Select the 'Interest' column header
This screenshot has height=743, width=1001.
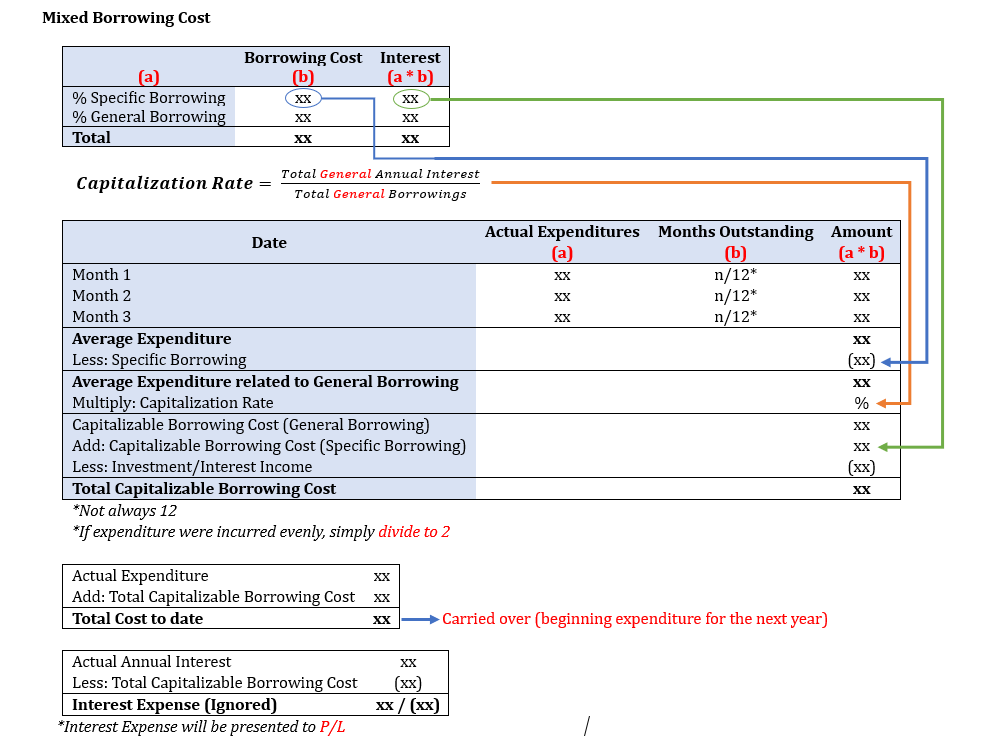point(410,57)
